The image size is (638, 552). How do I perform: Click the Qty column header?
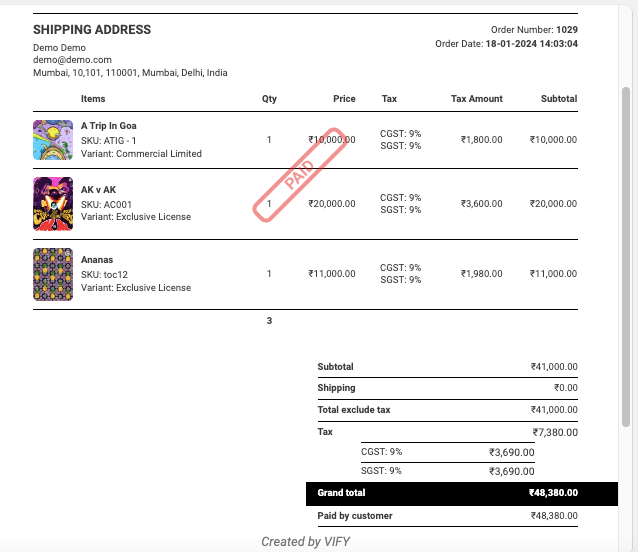[269, 99]
